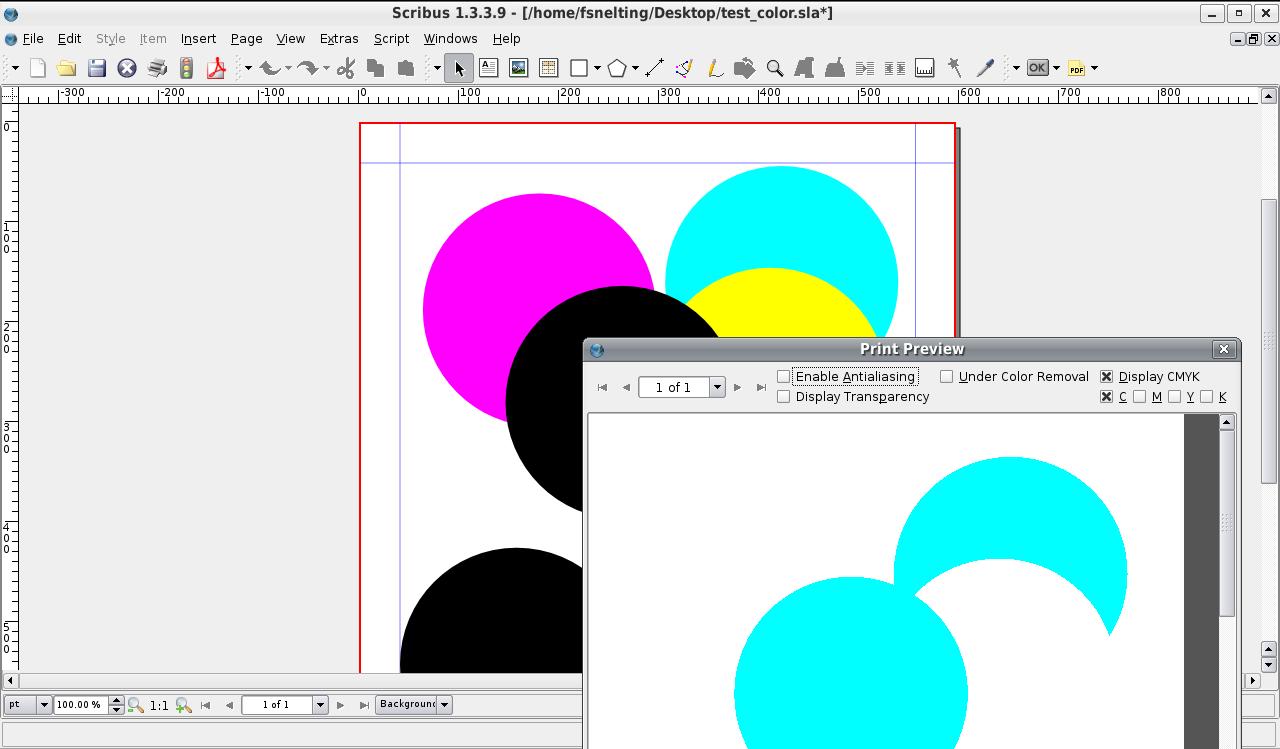Cut the selection with the scissors icon
This screenshot has height=749, width=1280.
[x=346, y=68]
